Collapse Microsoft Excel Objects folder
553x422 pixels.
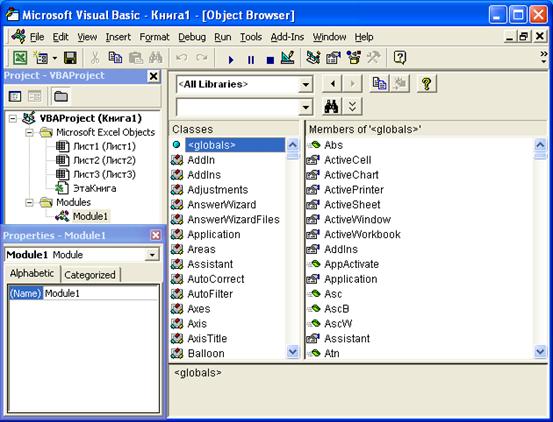29,133
